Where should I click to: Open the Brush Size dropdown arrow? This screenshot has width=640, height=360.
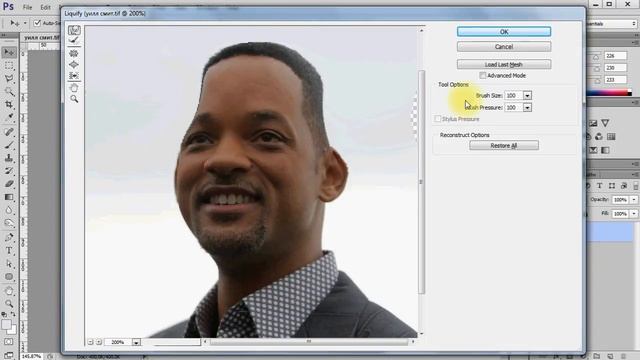click(527, 96)
